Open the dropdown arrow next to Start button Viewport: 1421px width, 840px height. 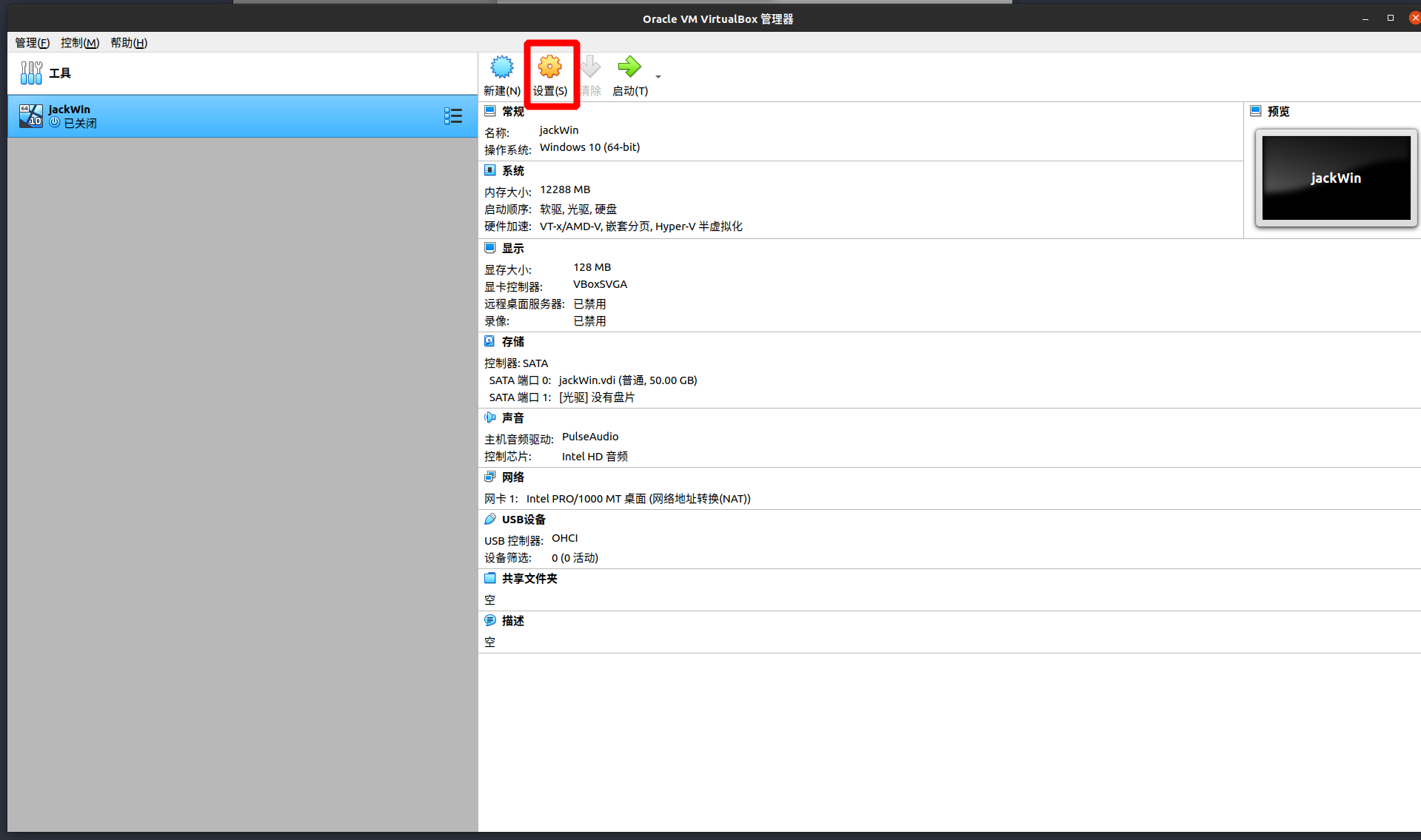point(658,76)
